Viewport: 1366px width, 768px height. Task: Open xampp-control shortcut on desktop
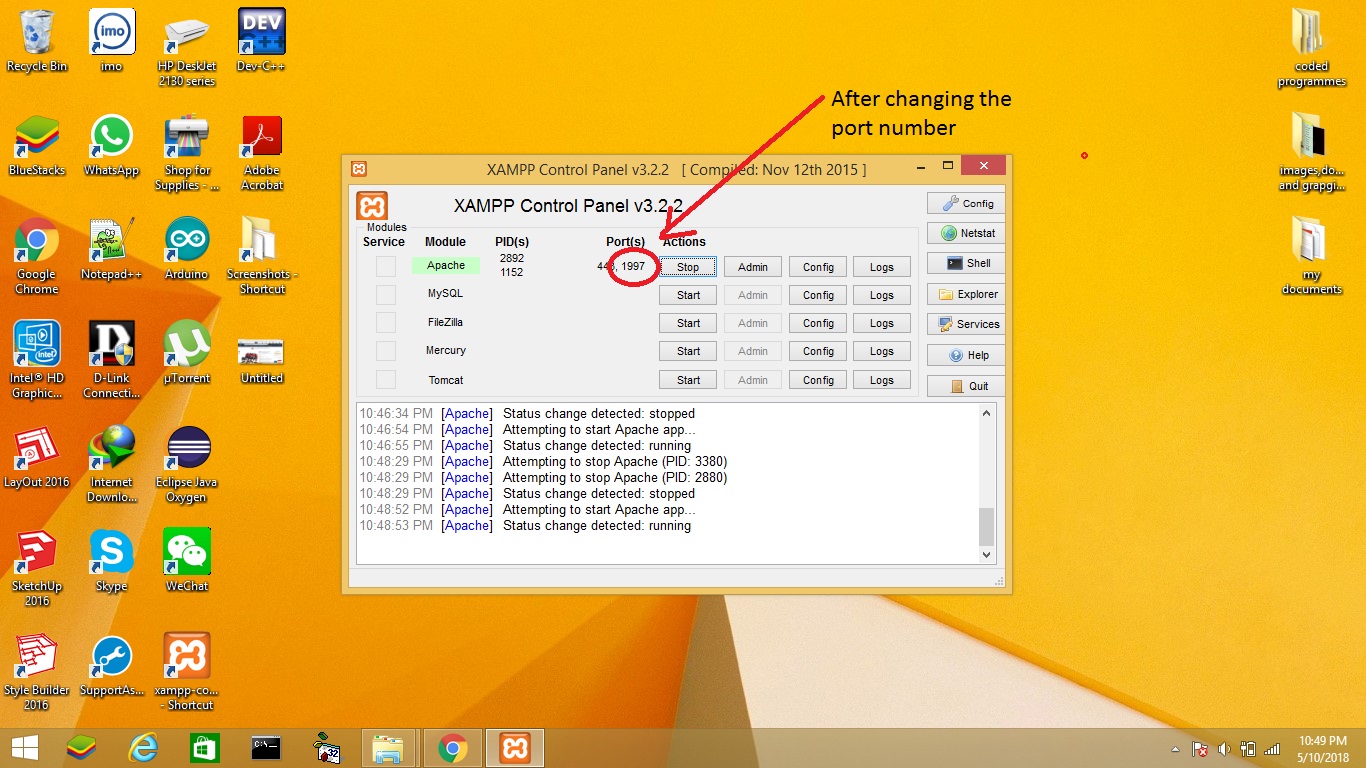tap(186, 672)
